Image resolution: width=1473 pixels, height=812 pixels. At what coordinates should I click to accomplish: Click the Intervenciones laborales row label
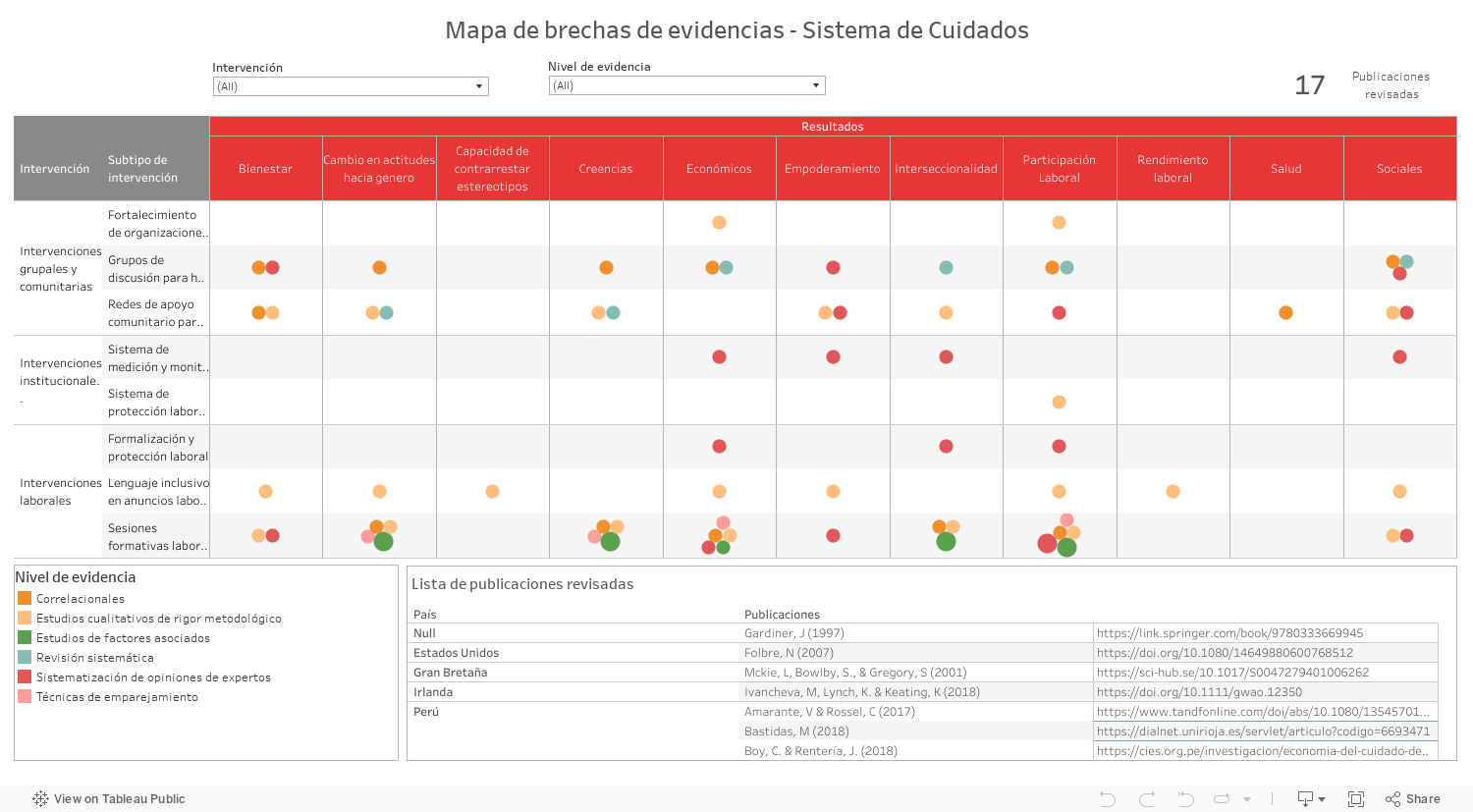[x=60, y=492]
